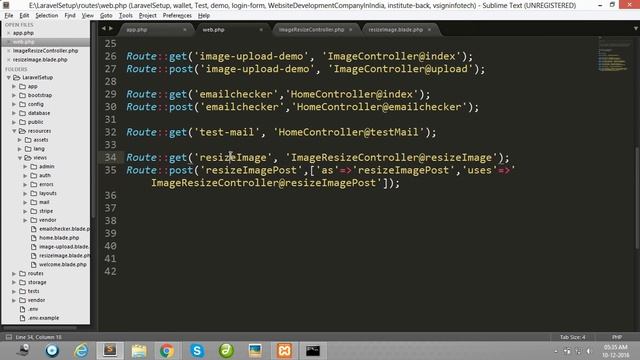This screenshot has width=640, height=360.
Task: Expand the public folder
Action: click(x=14, y=122)
